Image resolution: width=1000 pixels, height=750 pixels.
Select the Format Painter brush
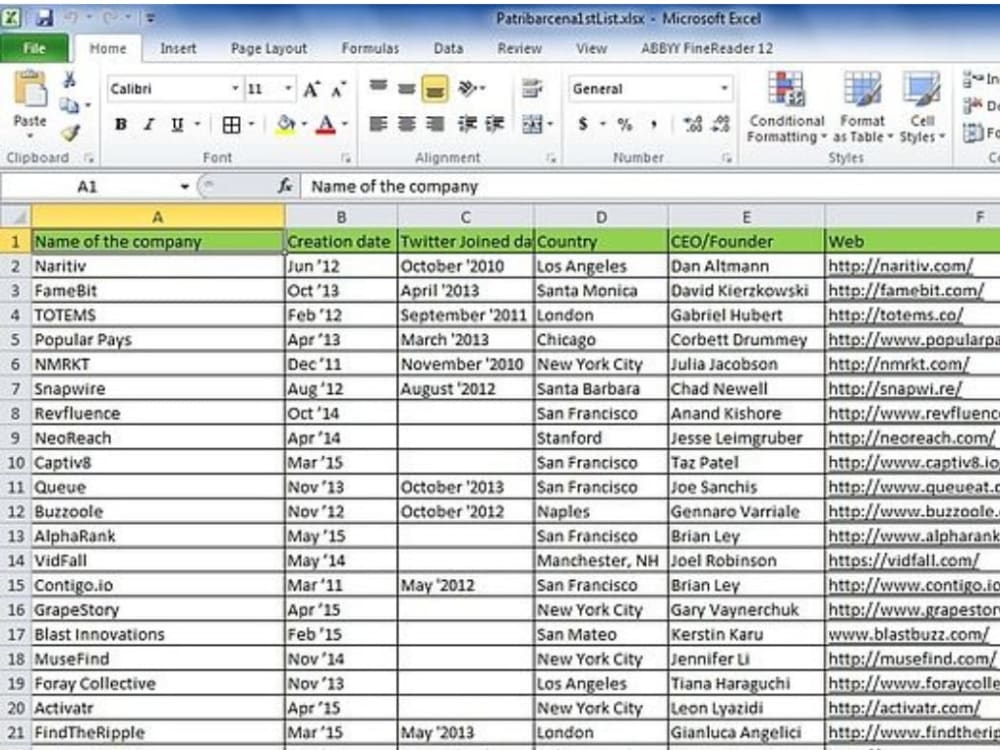click(70, 132)
